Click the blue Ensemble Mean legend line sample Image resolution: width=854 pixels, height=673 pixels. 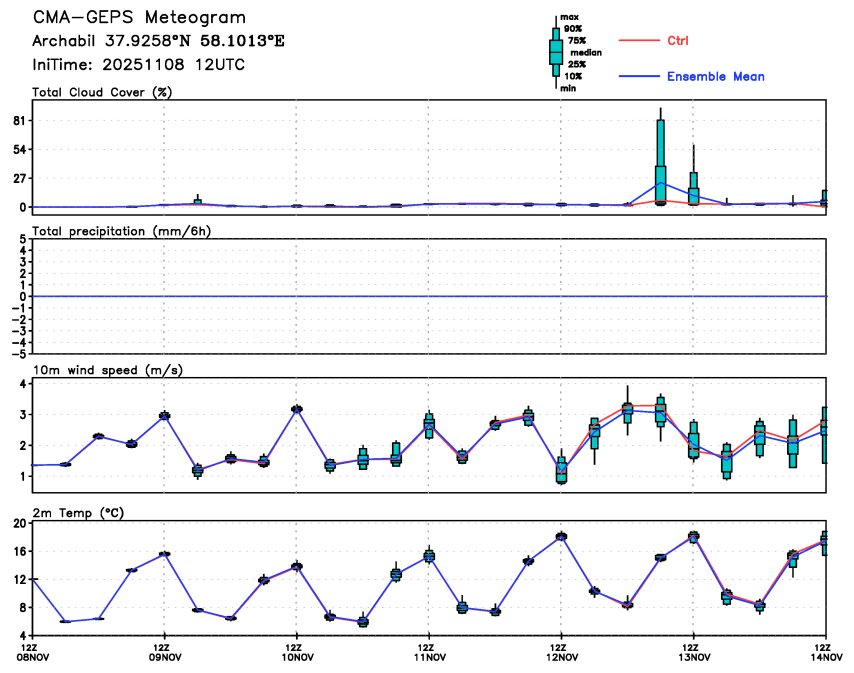(639, 76)
